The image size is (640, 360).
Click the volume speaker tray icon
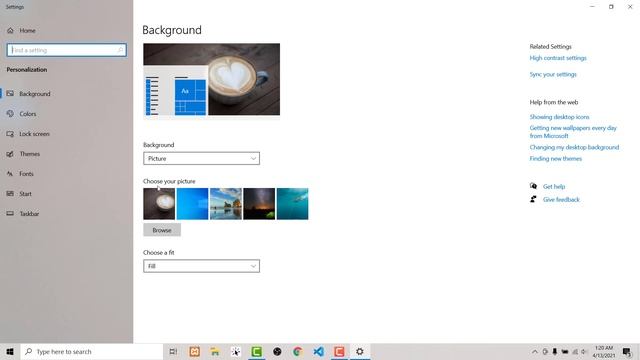pyautogui.click(x=584, y=351)
